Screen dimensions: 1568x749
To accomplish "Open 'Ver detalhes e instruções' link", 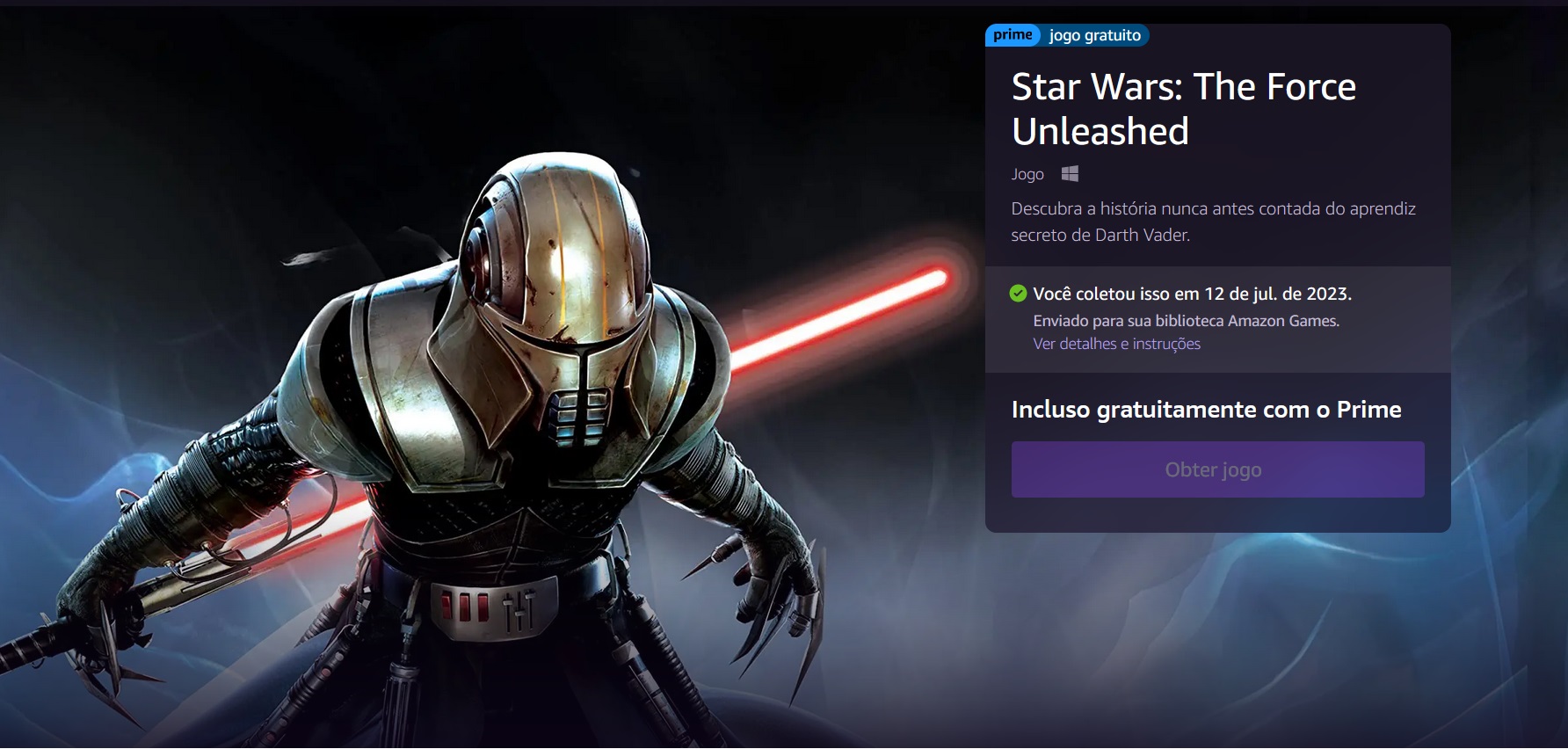I will click(x=1116, y=344).
